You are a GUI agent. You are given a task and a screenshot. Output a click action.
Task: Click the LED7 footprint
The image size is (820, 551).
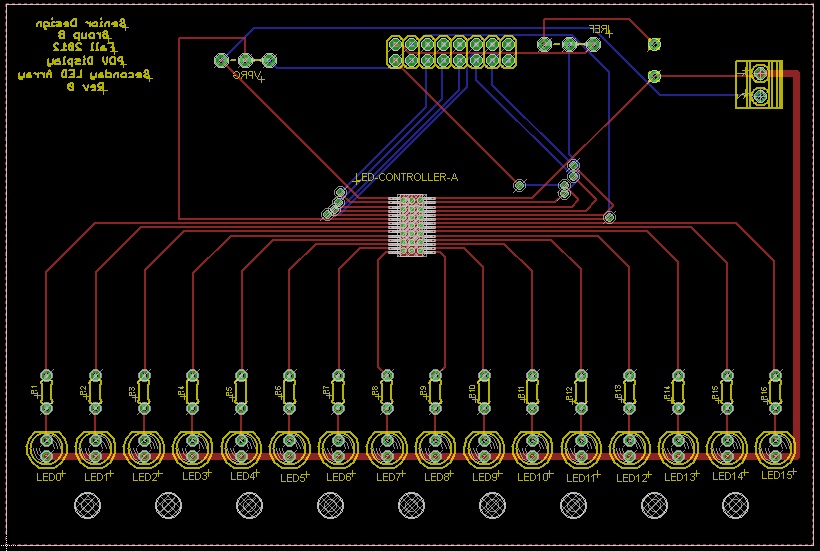(385, 447)
